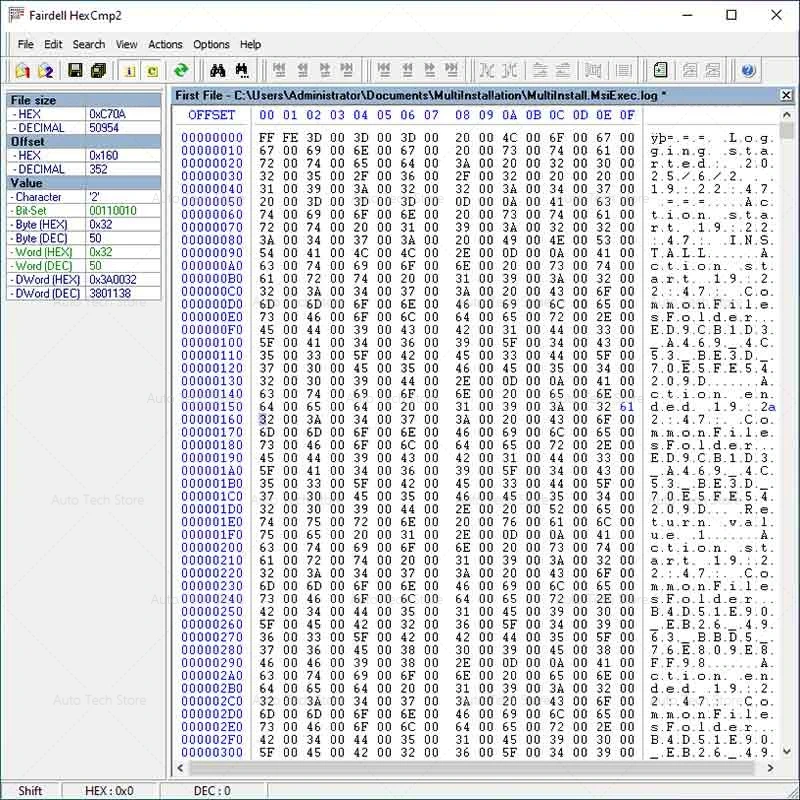The width and height of the screenshot is (800, 800).
Task: Open the Options menu
Action: coord(211,44)
